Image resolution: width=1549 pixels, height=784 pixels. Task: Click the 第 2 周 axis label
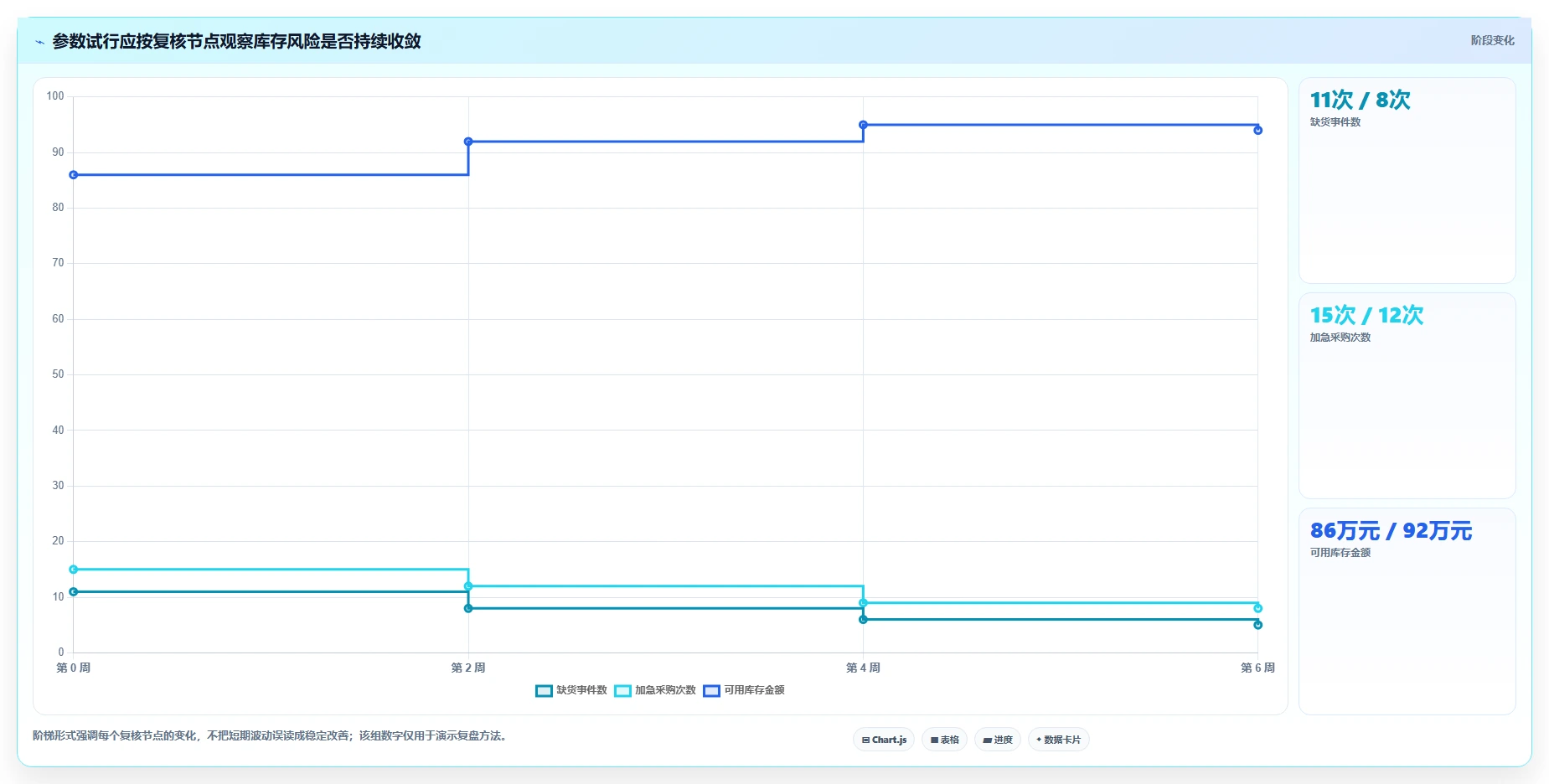468,668
